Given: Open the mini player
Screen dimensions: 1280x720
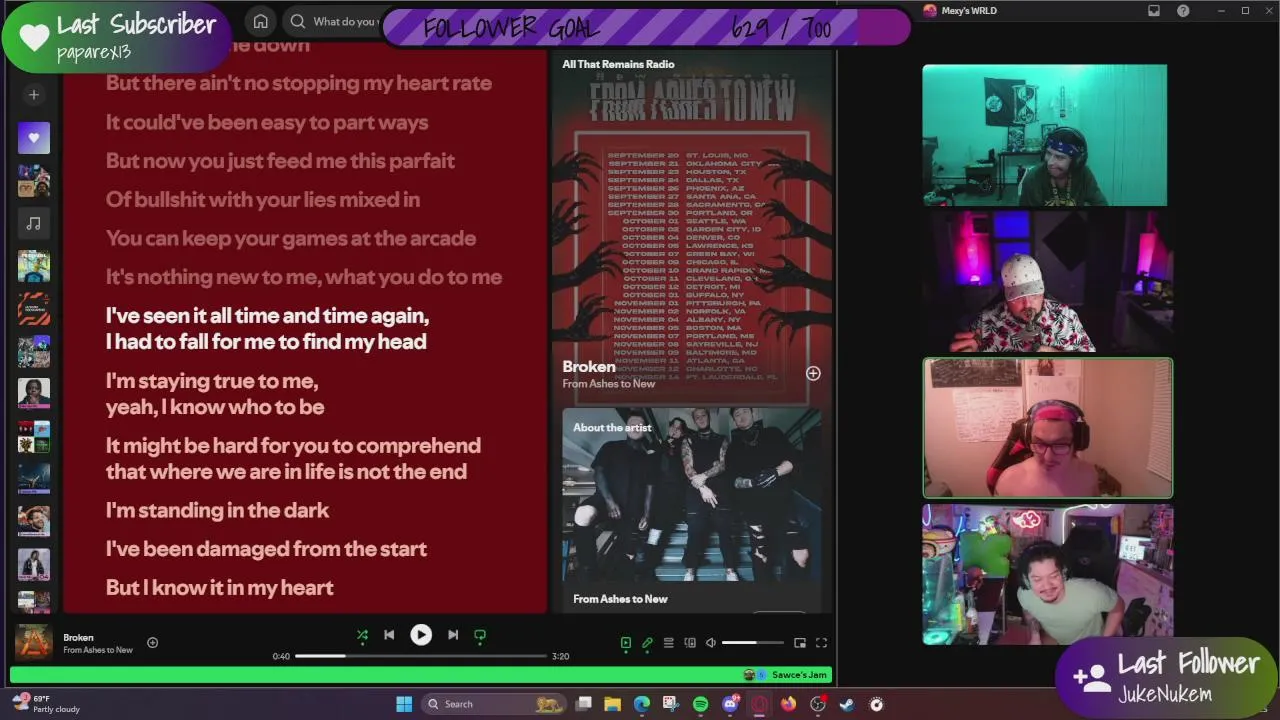Looking at the screenshot, I should click(x=800, y=643).
